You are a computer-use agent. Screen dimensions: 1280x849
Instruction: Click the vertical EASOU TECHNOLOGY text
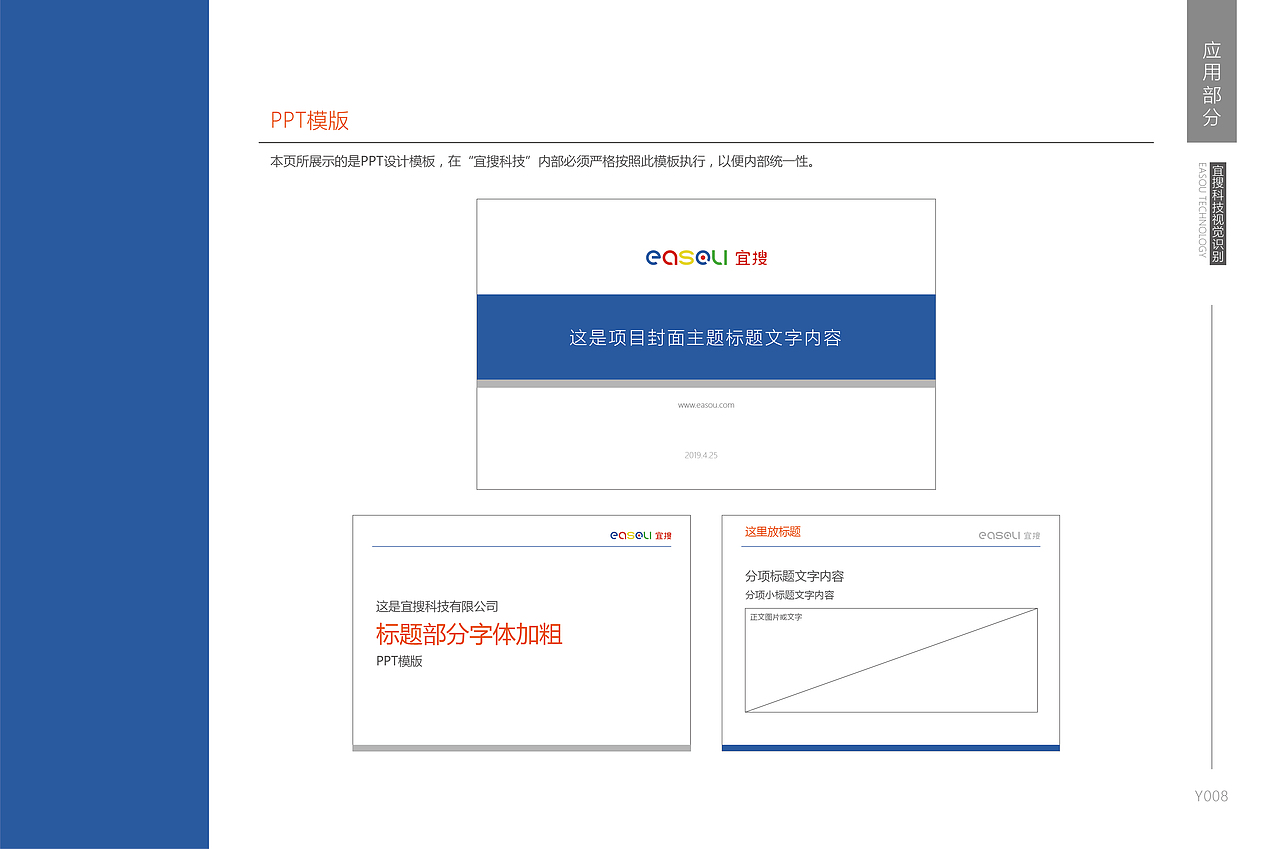pos(1201,210)
